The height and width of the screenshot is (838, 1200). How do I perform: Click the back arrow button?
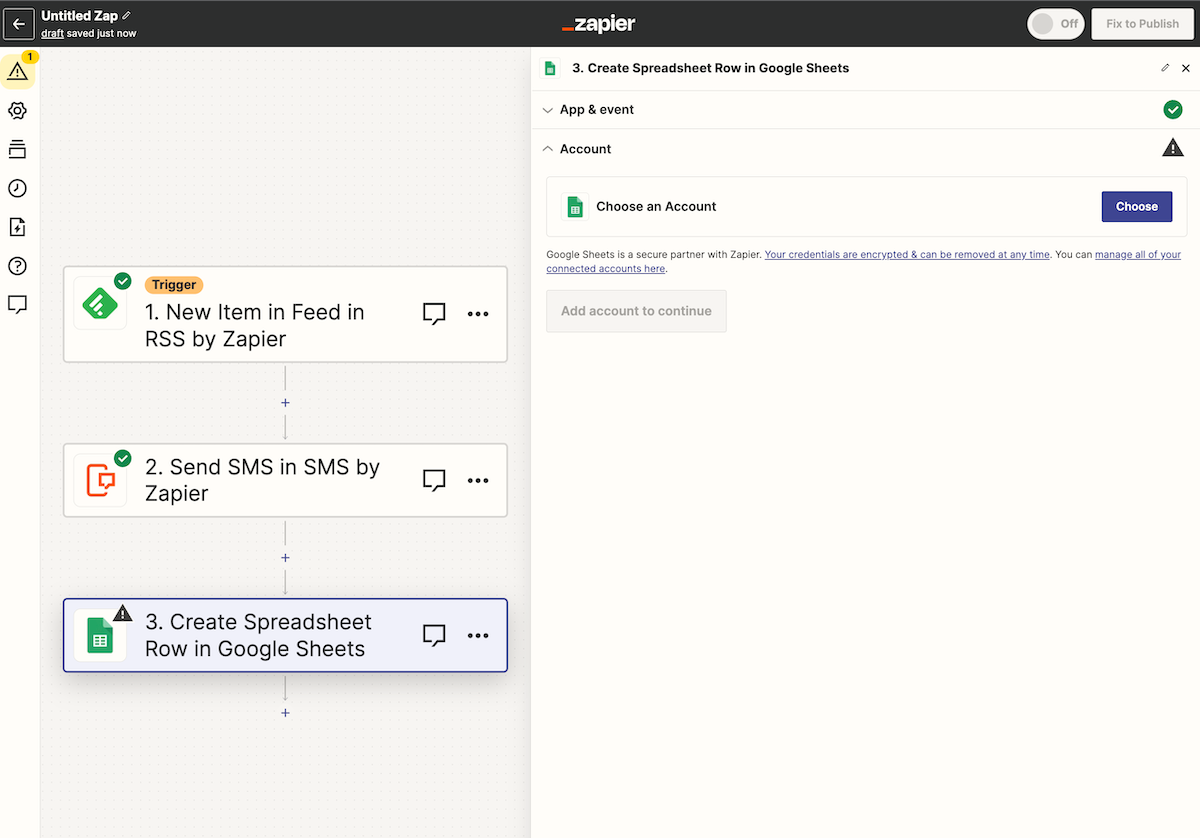pyautogui.click(x=19, y=23)
